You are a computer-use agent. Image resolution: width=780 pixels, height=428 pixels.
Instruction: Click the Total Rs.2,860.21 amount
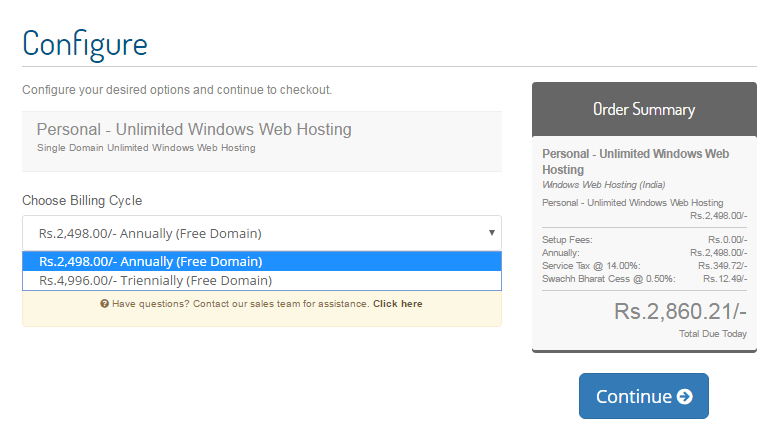[680, 312]
